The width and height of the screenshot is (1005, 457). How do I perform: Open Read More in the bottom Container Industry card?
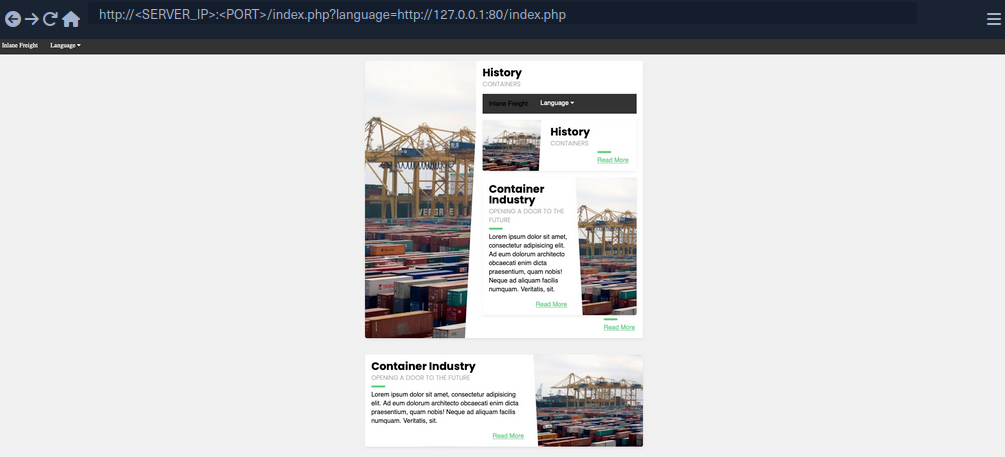point(508,436)
